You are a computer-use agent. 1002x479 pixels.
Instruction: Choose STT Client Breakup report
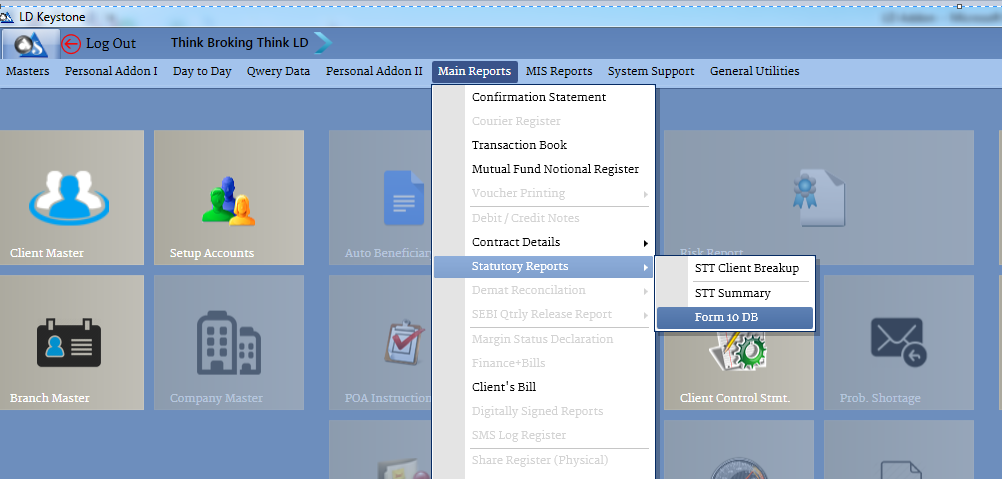[x=746, y=269]
